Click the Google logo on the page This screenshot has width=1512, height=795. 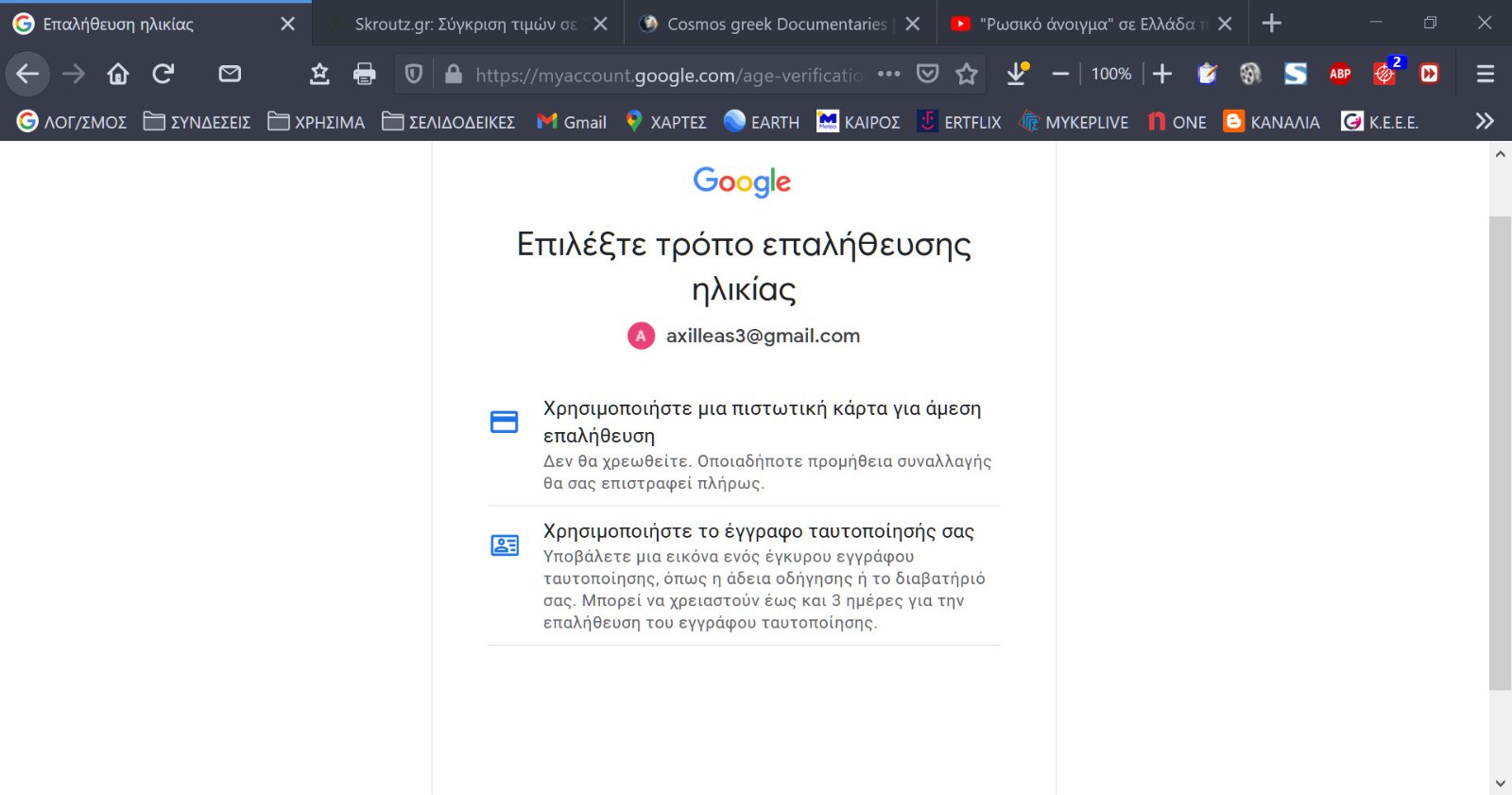[x=743, y=181]
